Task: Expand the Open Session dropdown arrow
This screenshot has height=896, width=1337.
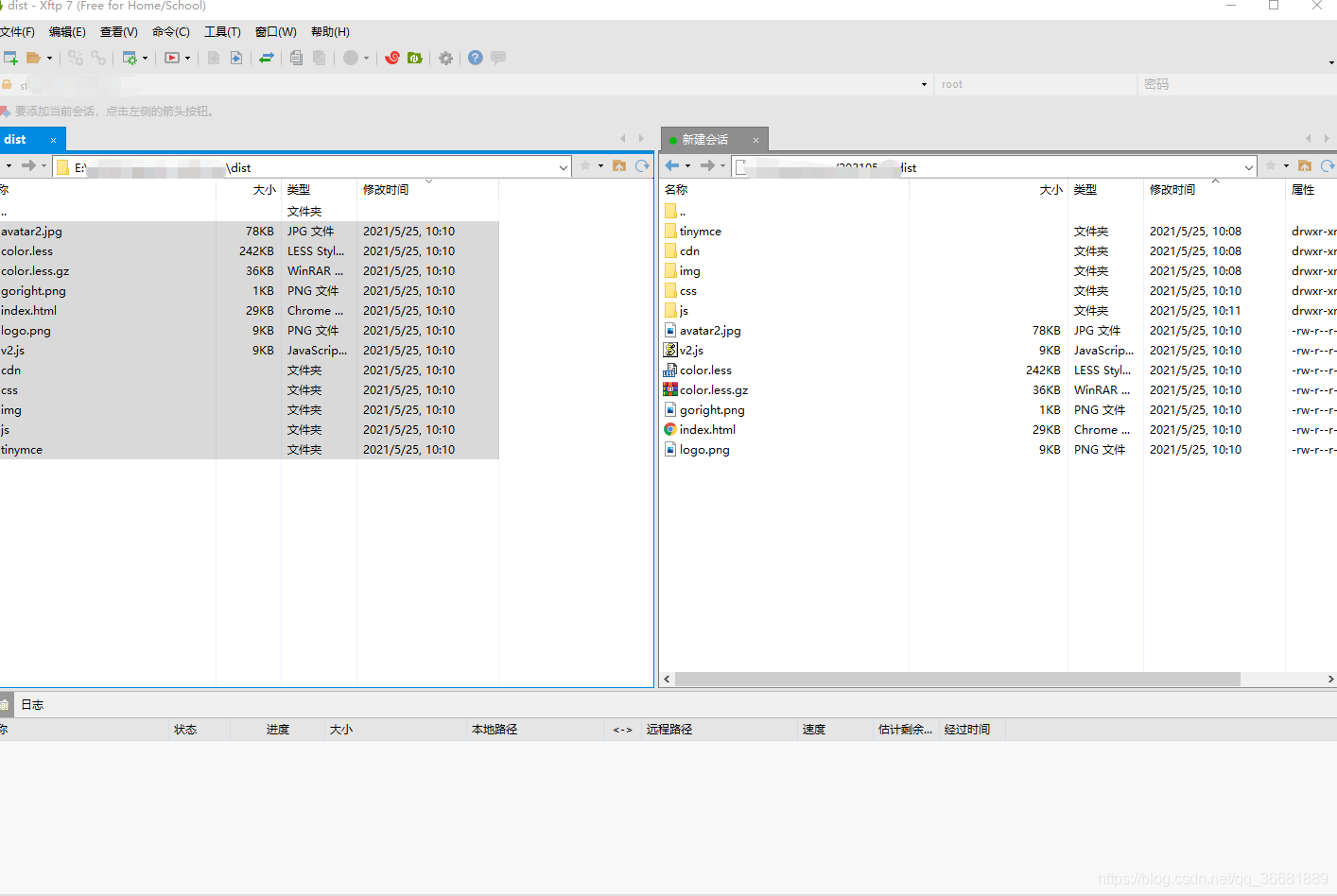Action: click(x=50, y=59)
